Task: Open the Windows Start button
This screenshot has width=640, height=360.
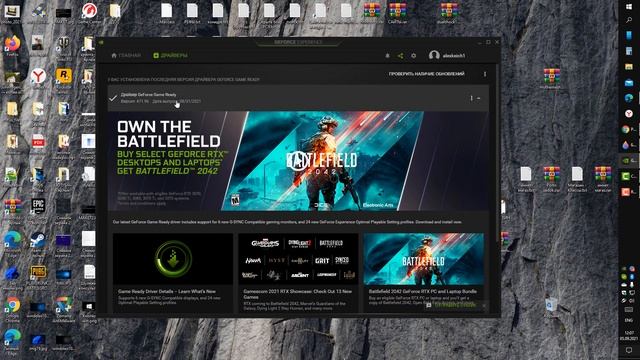Action: click(629, 7)
